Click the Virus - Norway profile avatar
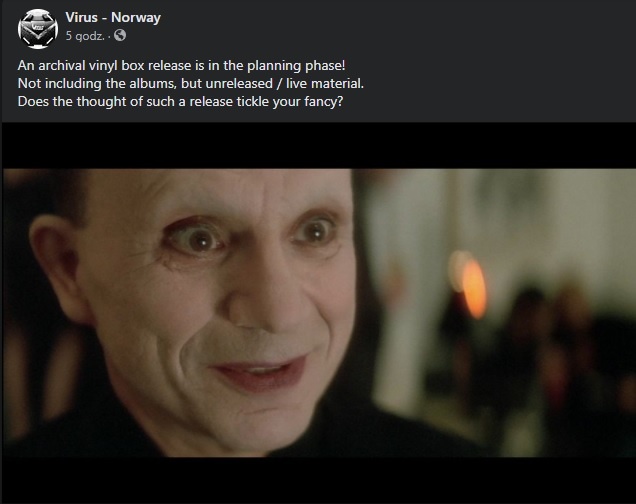The width and height of the screenshot is (636, 504). (38, 29)
